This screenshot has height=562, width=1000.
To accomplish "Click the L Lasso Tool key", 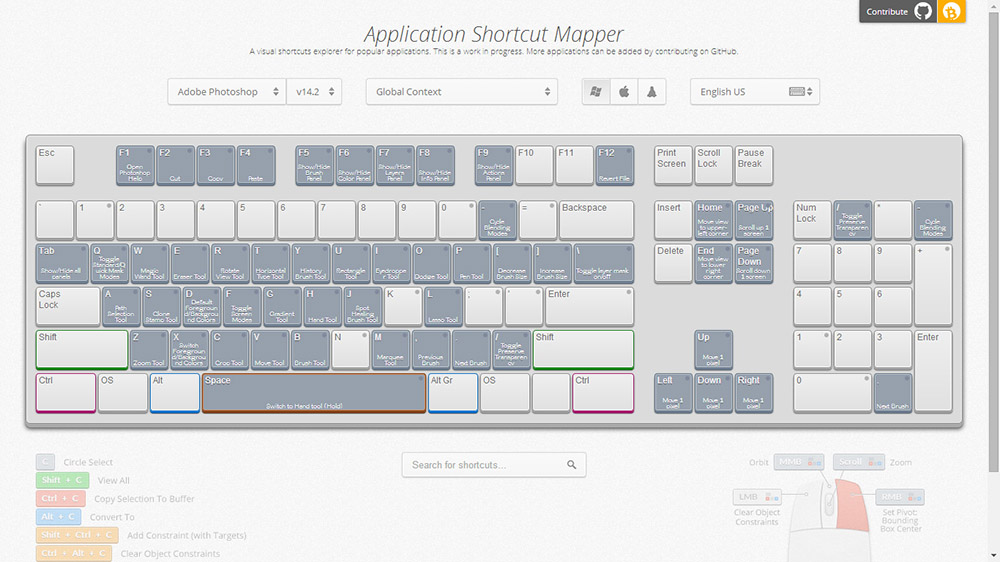I will (443, 306).
